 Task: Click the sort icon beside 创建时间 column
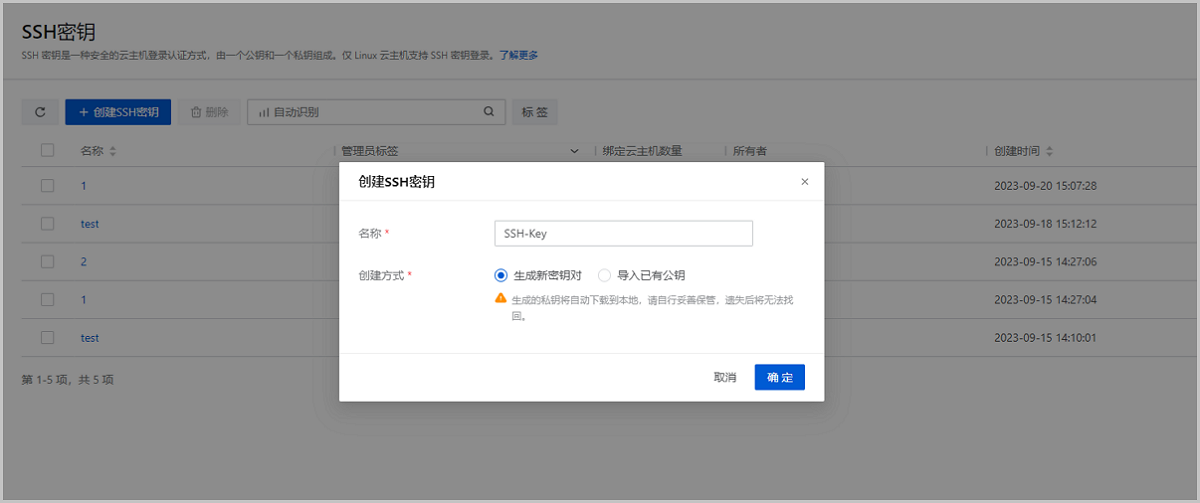click(1049, 152)
